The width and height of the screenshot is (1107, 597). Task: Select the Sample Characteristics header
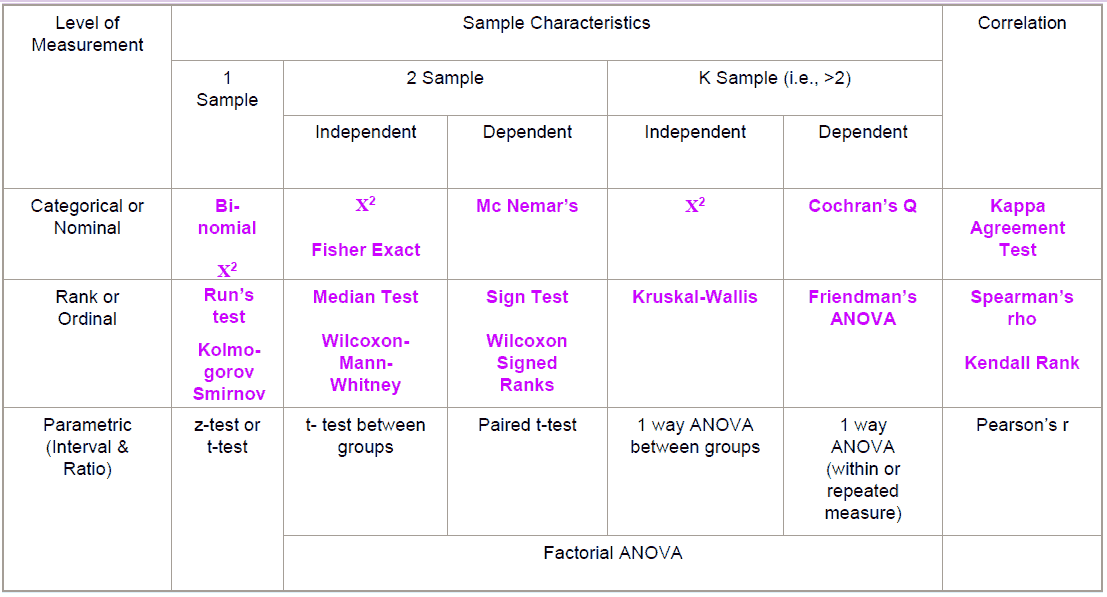pyautogui.click(x=556, y=23)
